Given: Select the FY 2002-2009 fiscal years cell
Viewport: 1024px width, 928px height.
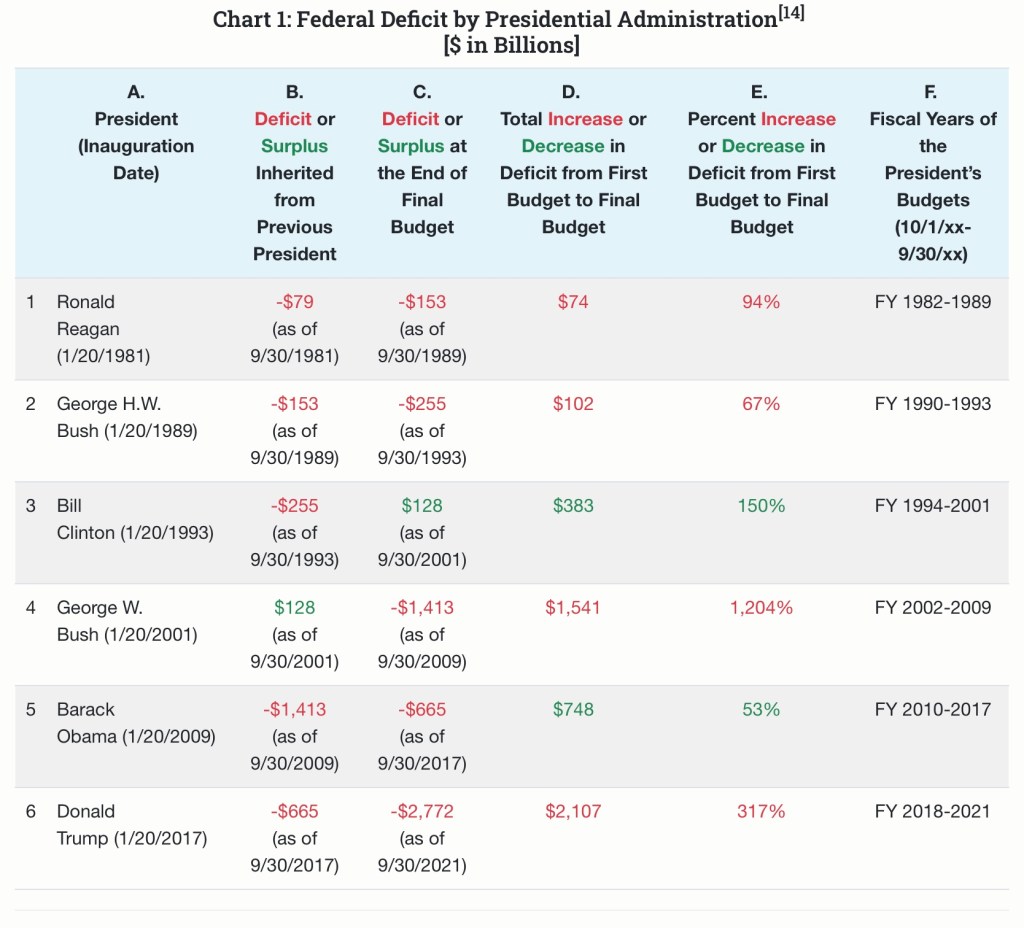Looking at the screenshot, I should [932, 608].
